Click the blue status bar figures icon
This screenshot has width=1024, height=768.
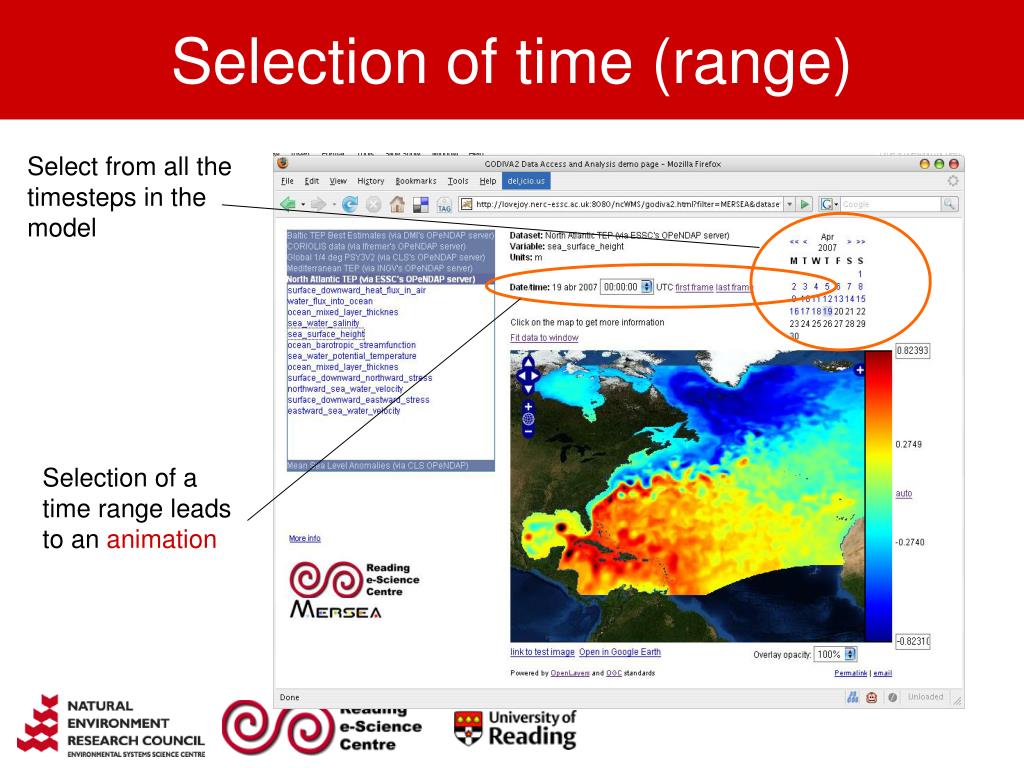pyautogui.click(x=853, y=697)
